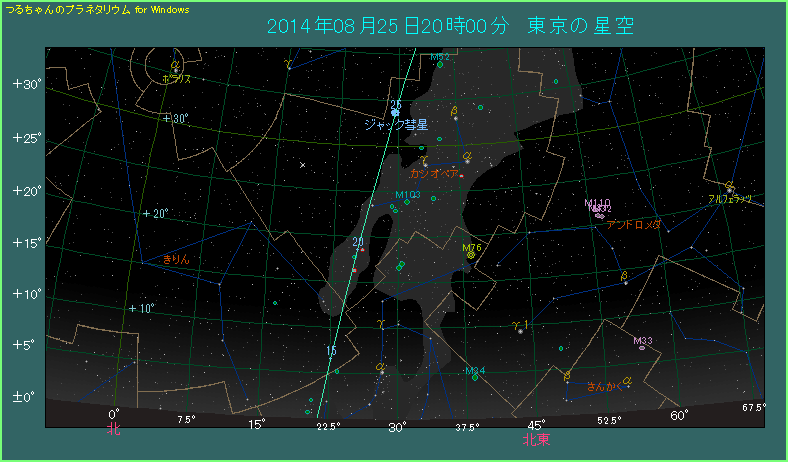Click the date and time title text
The width and height of the screenshot is (788, 462).
[452, 25]
